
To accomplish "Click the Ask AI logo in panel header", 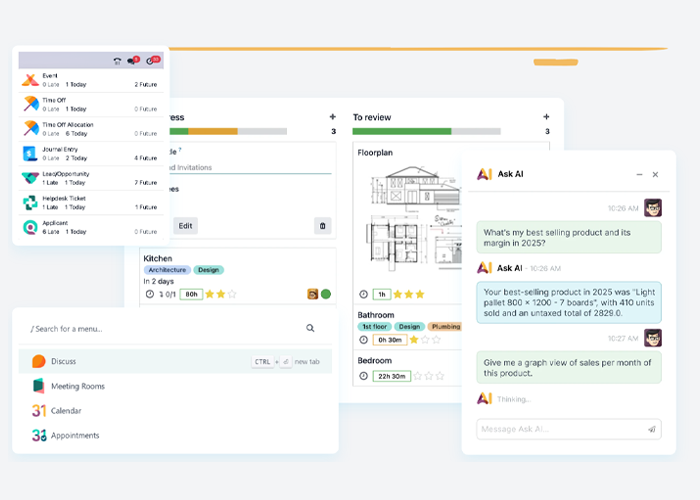I will click(484, 174).
